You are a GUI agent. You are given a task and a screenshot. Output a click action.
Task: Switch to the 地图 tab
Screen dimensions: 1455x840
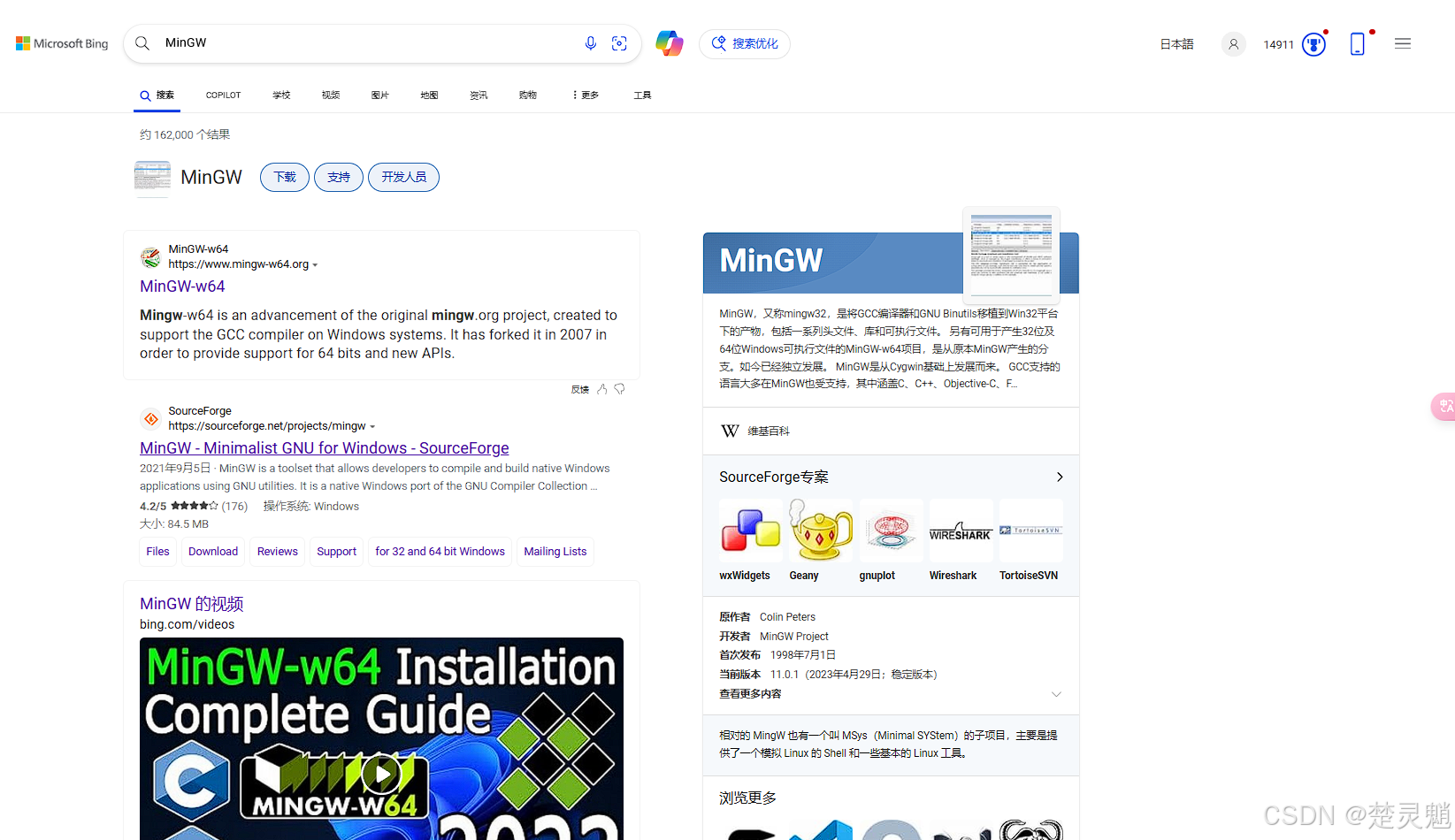pyautogui.click(x=429, y=95)
